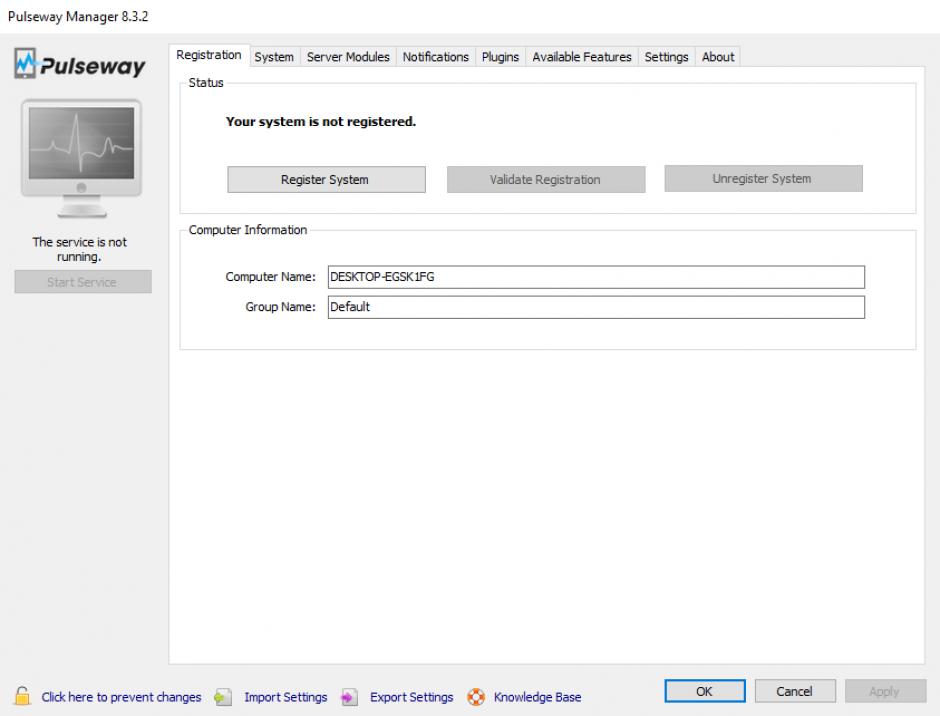The height and width of the screenshot is (716, 940).
Task: Click the Apply button
Action: click(885, 691)
